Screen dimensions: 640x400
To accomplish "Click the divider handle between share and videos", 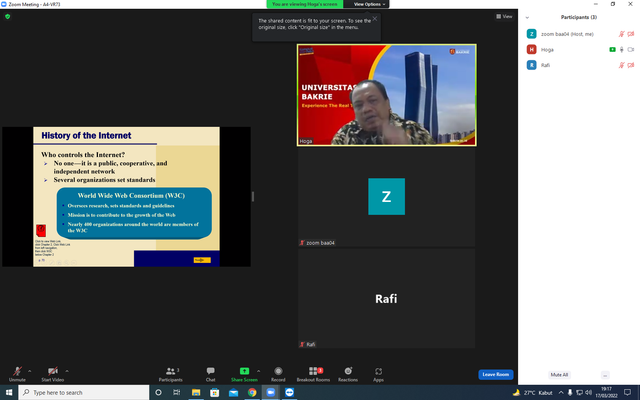I will coord(253,196).
